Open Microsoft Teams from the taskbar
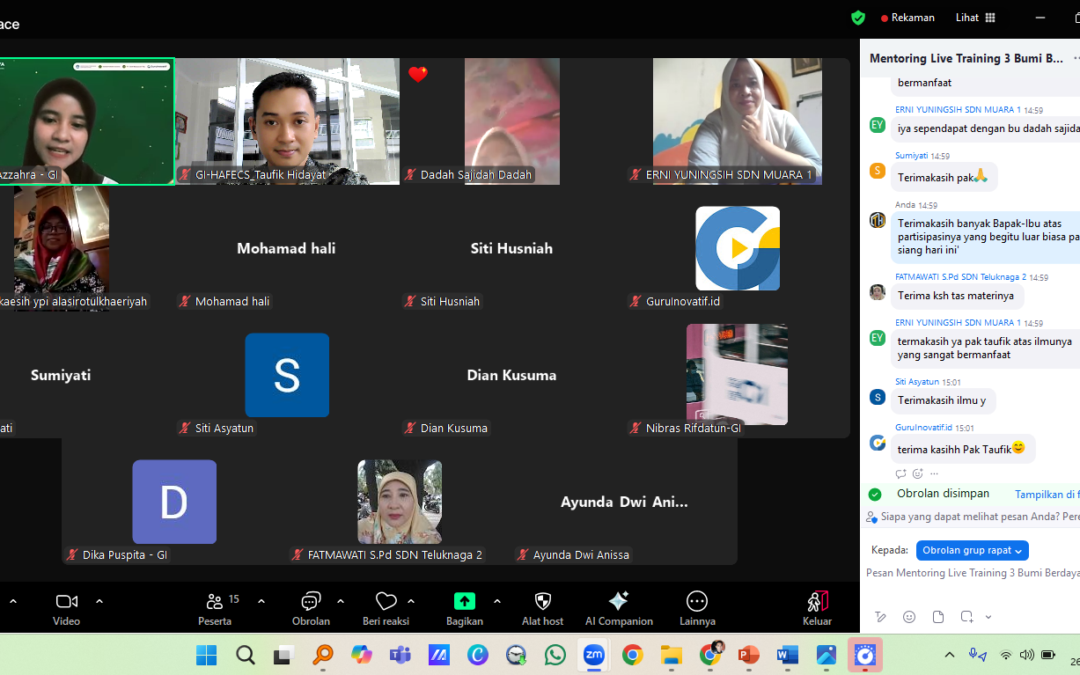This screenshot has width=1080, height=675. click(x=399, y=655)
